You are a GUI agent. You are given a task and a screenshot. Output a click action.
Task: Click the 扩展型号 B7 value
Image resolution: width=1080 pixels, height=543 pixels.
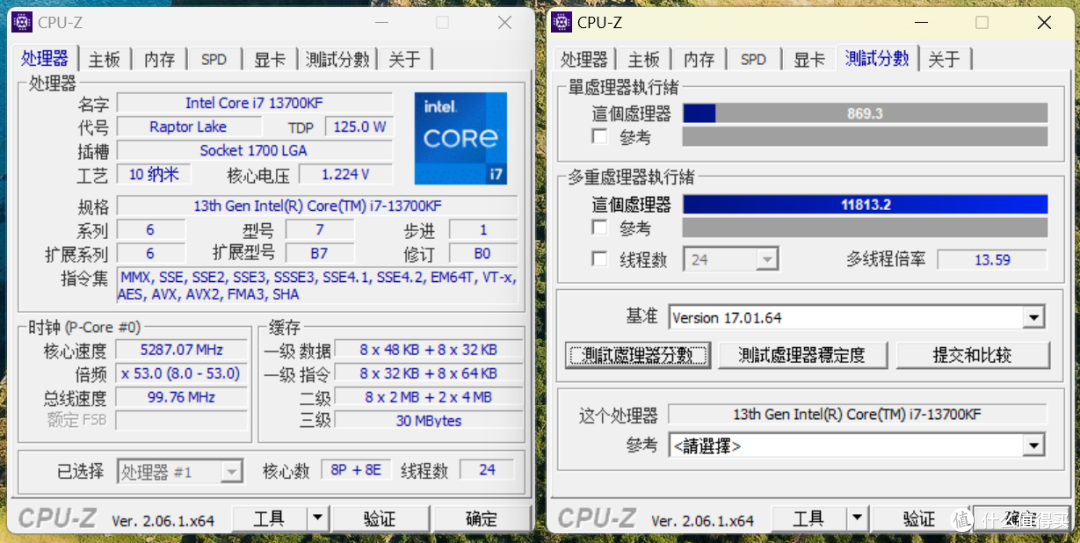[320, 253]
